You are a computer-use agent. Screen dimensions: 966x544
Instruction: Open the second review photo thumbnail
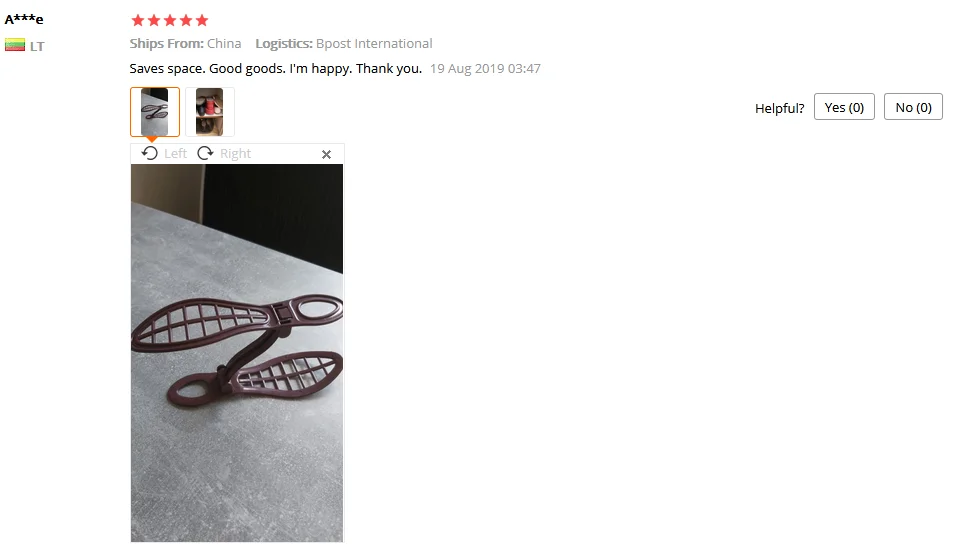[x=209, y=112]
